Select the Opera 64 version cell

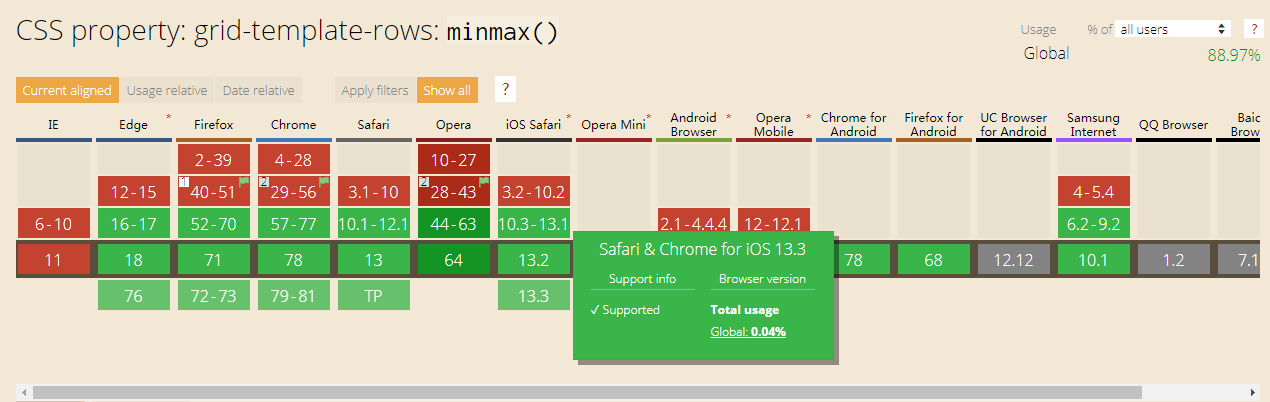pos(454,260)
